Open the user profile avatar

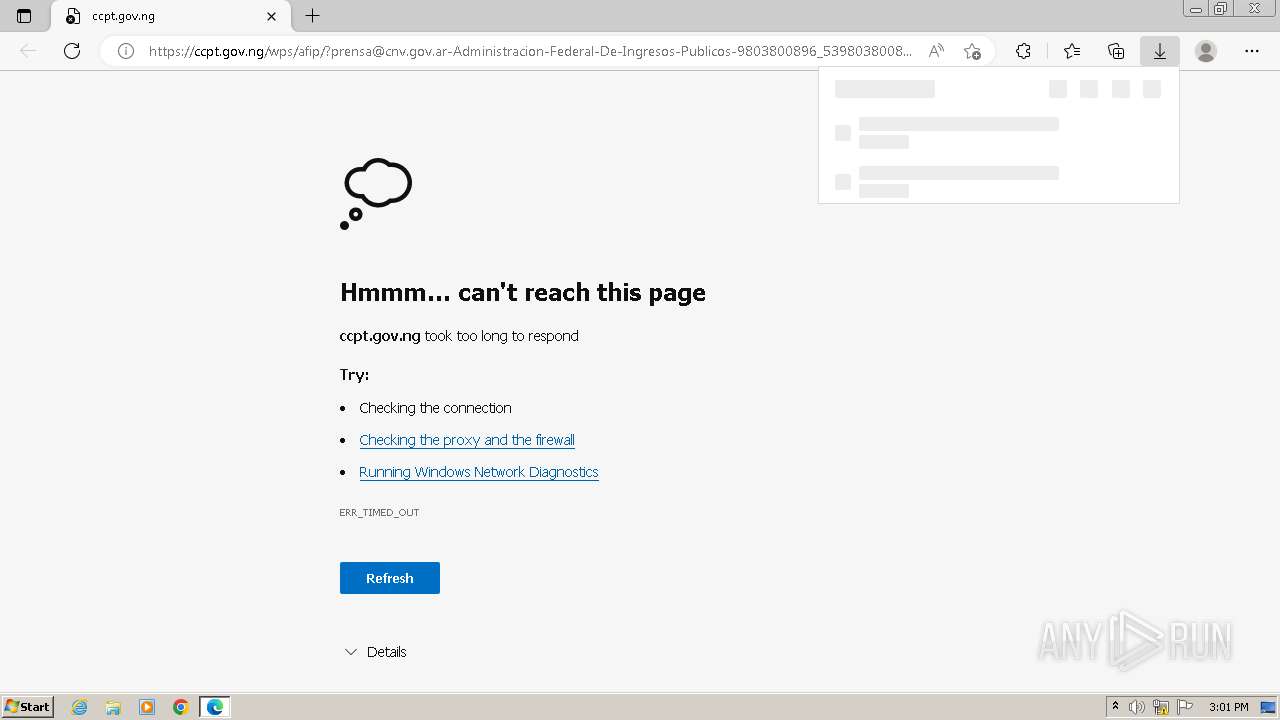[1206, 51]
